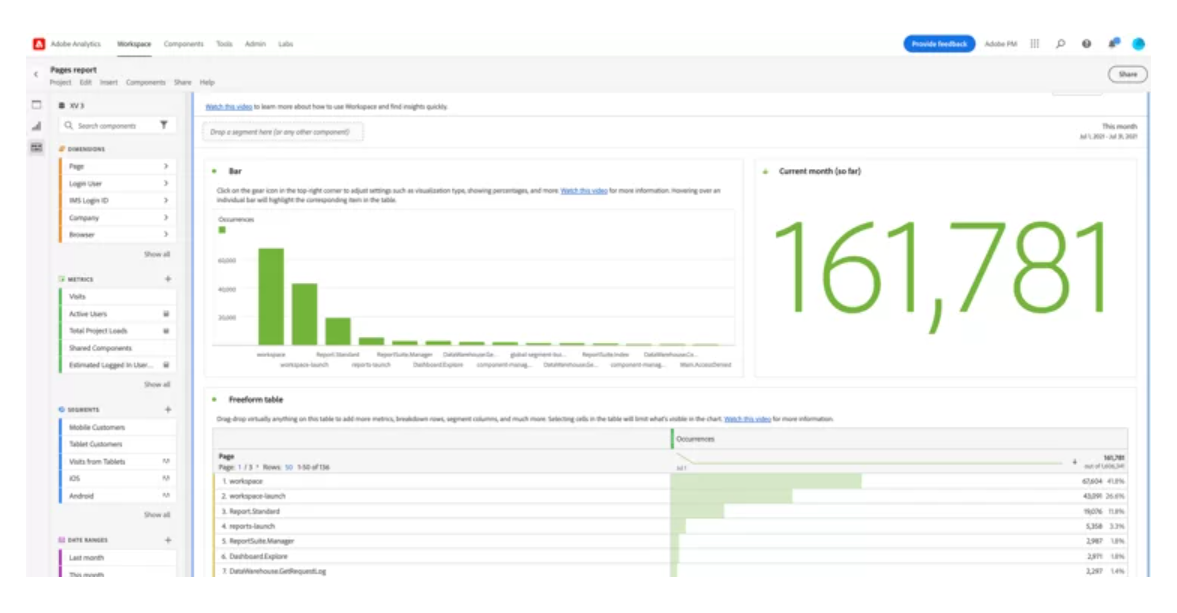Click the Segments section header
Screen dimensions: 1177x613
pyautogui.click(x=83, y=410)
